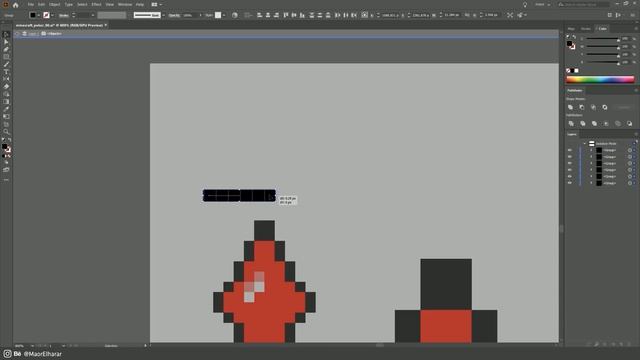
Task: Open graphic style dropdown arrow
Action: click(x=224, y=15)
